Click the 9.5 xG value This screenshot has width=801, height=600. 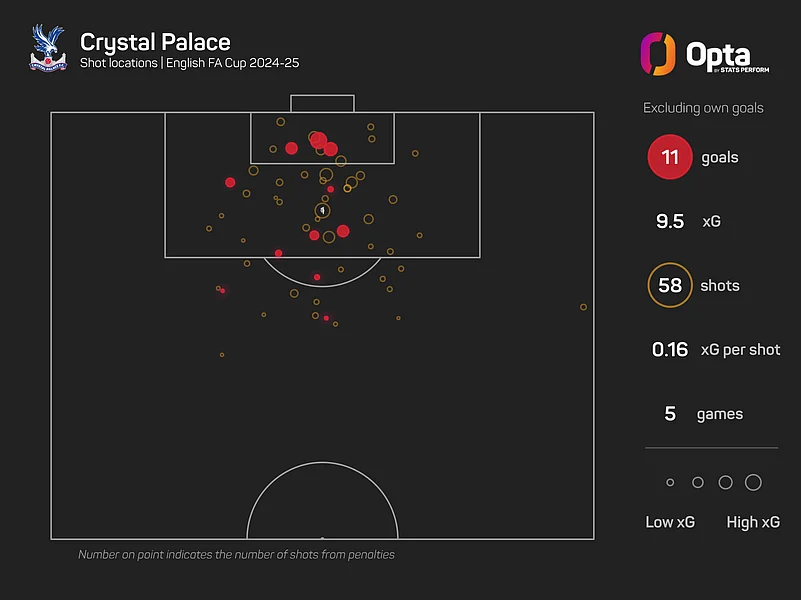pos(669,221)
